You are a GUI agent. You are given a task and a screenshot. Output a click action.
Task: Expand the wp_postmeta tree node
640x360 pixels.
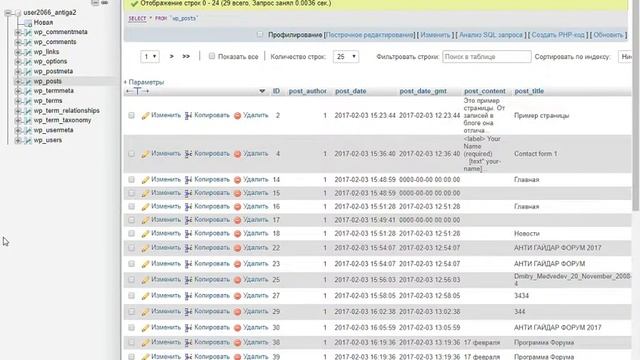tap(18, 72)
